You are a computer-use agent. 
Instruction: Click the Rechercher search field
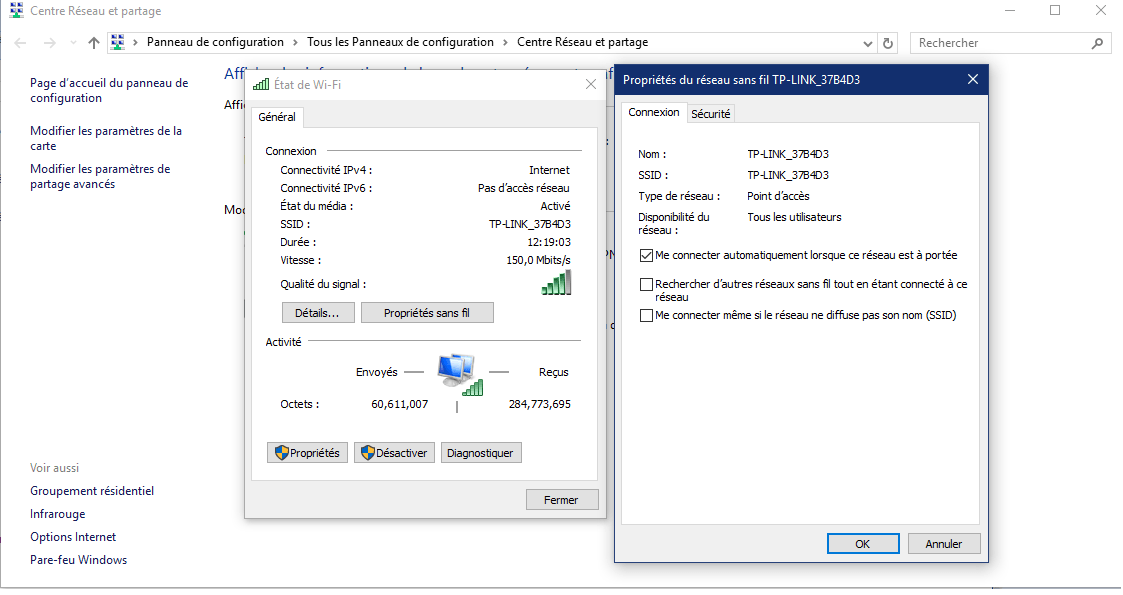[x=1000, y=43]
